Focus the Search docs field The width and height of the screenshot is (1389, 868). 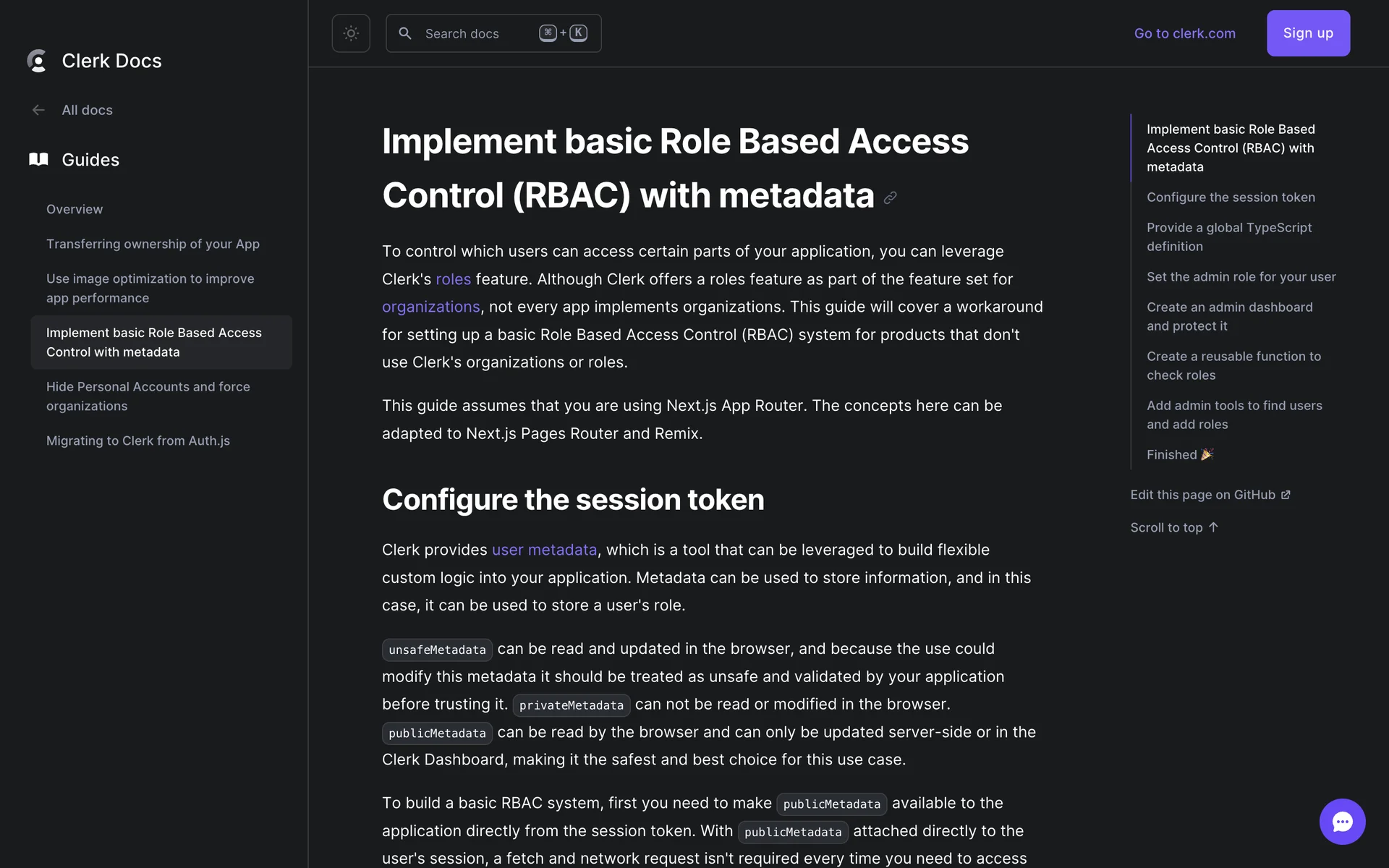pos(477,33)
